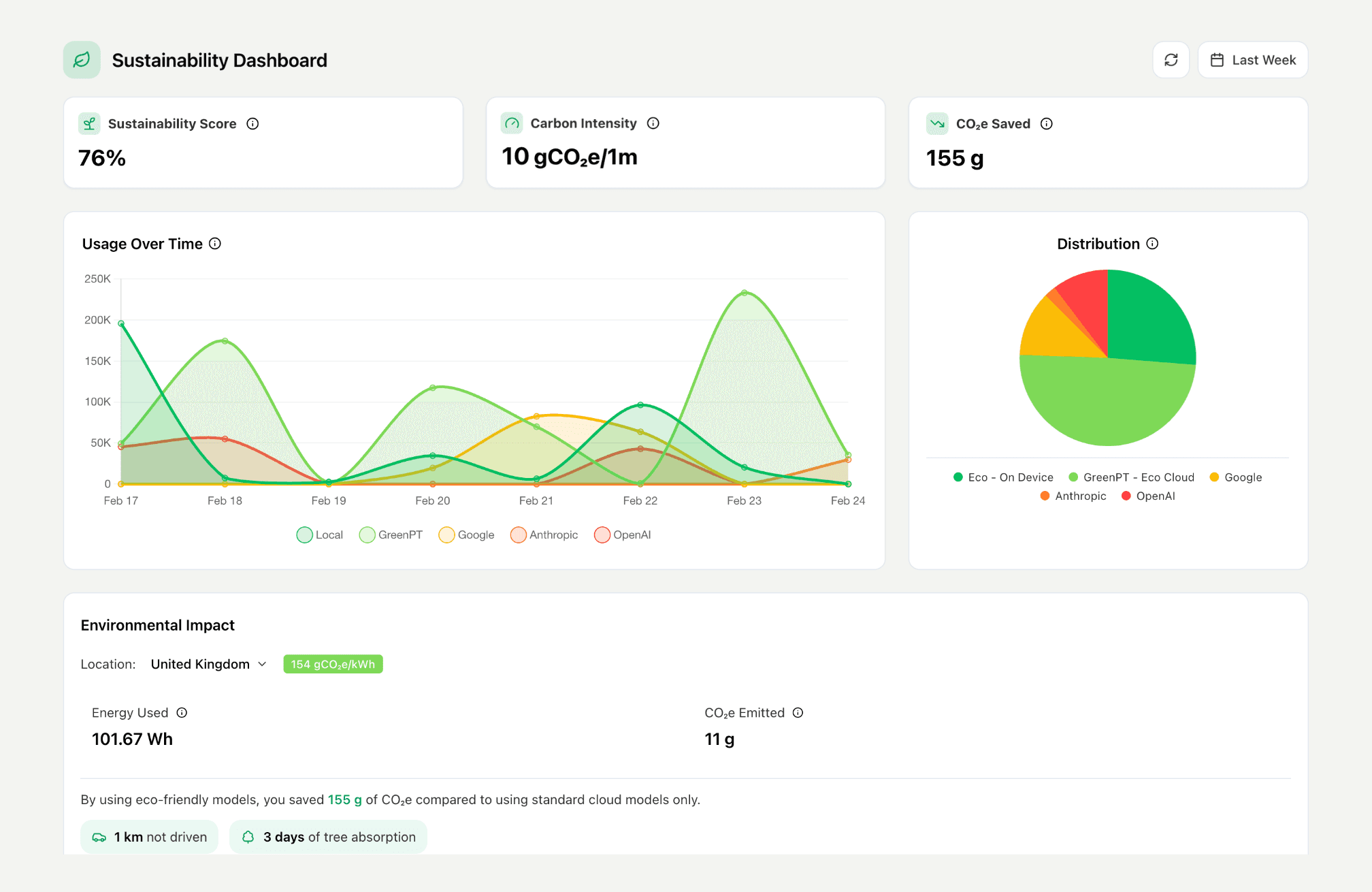Screen dimensions: 1372x892
Task: Toggle the Anthropic series in chart legend
Action: pyautogui.click(x=544, y=535)
